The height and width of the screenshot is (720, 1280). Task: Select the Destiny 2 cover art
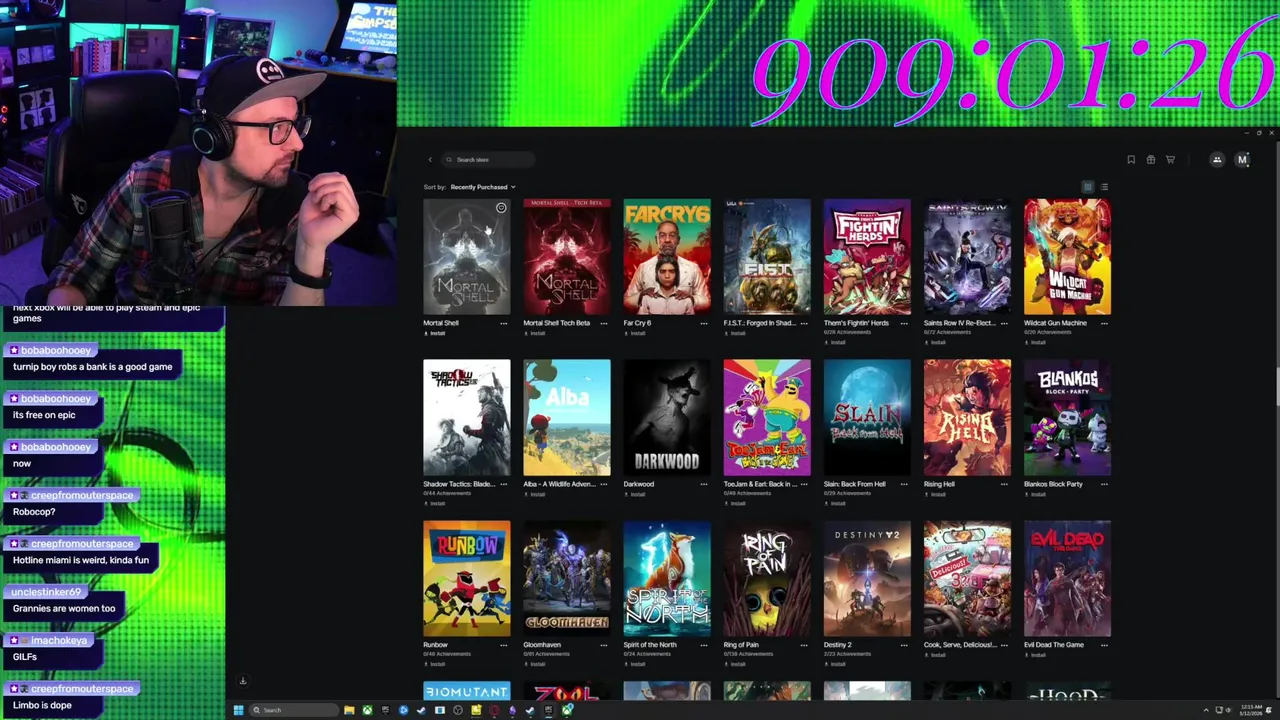click(867, 578)
